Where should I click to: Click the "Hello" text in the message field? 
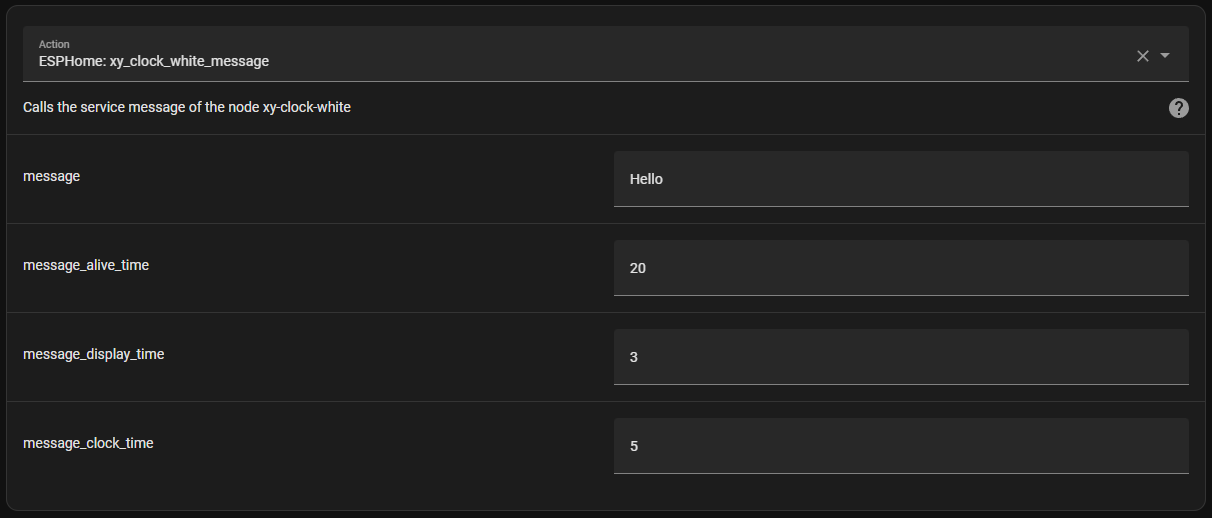click(646, 180)
